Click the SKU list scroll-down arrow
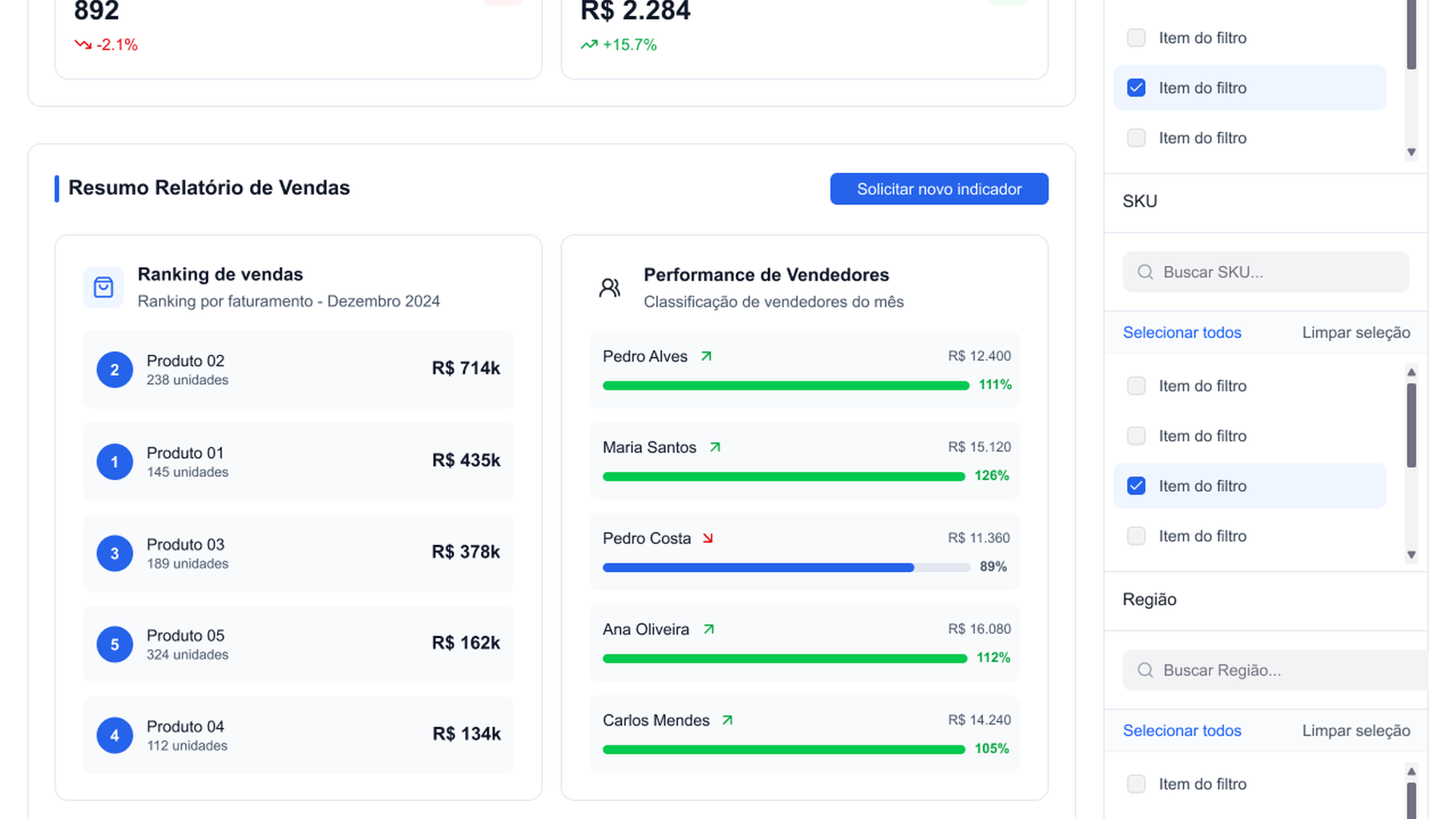Image resolution: width=1456 pixels, height=819 pixels. 1411,554
